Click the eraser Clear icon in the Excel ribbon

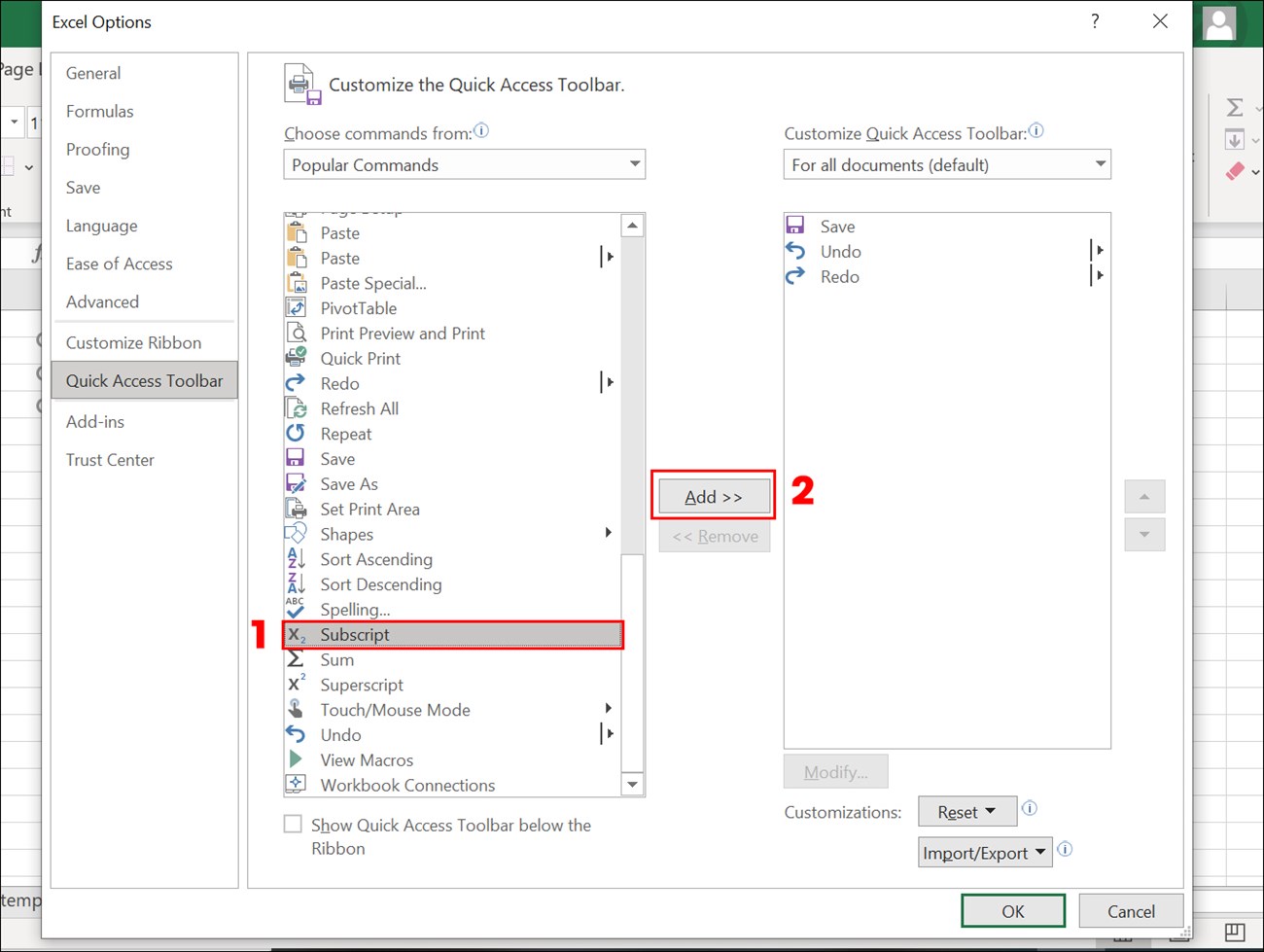click(1235, 172)
